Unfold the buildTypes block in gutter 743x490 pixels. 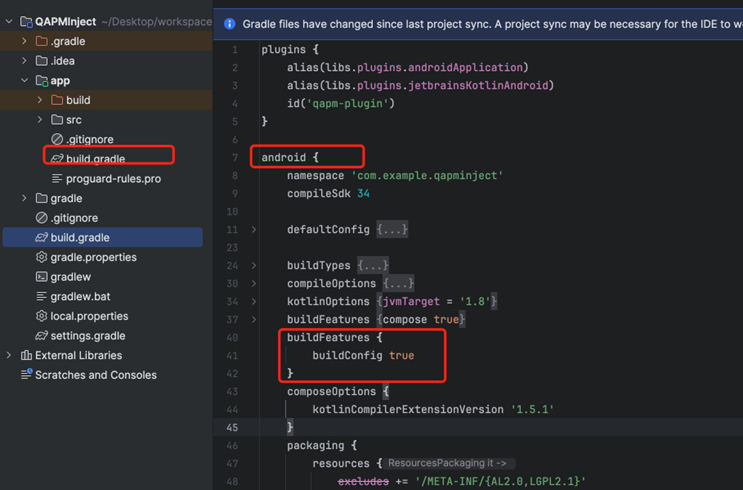tap(254, 266)
